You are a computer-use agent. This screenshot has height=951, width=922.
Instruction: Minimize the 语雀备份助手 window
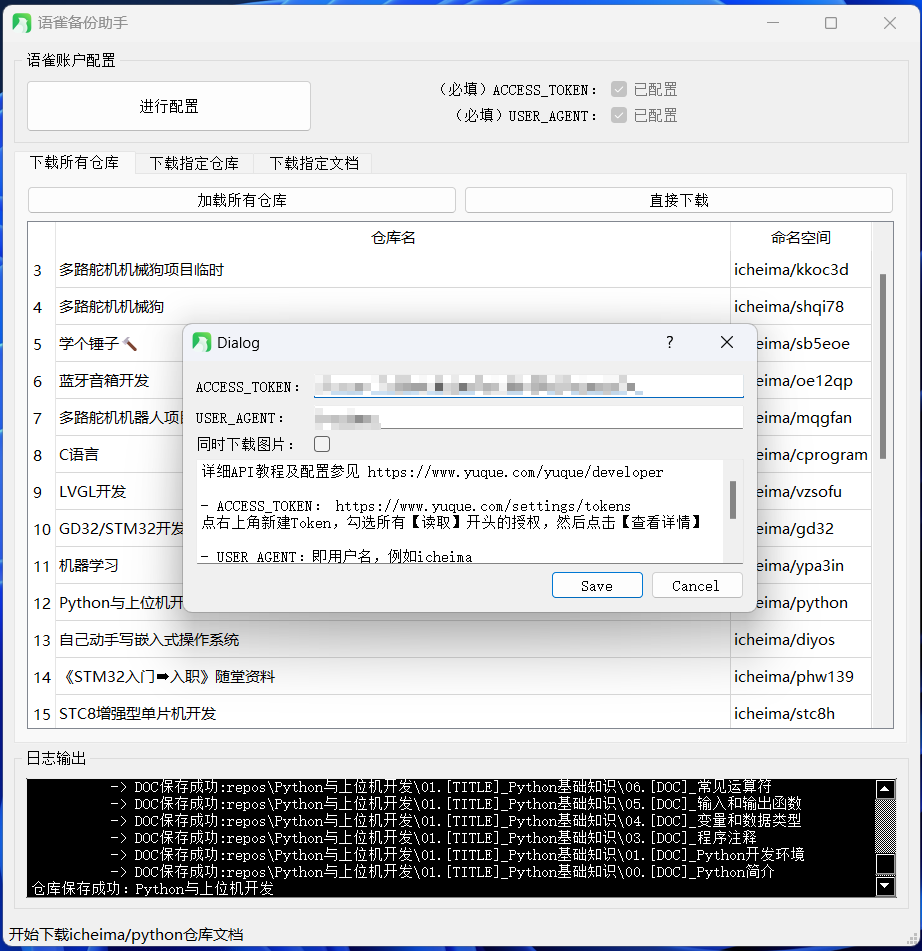point(773,22)
